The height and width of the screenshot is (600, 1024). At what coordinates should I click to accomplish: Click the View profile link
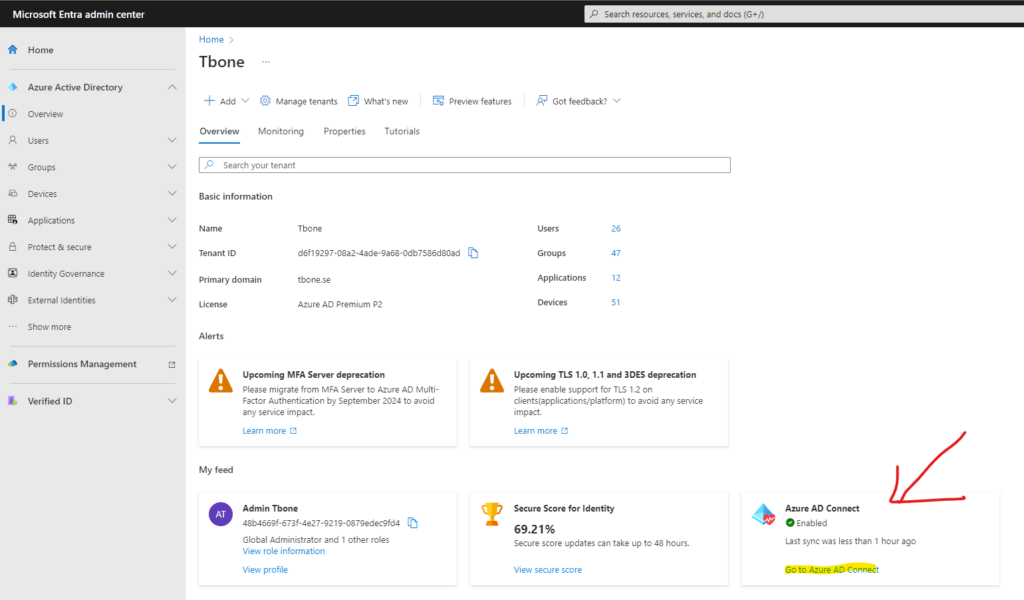(x=265, y=569)
